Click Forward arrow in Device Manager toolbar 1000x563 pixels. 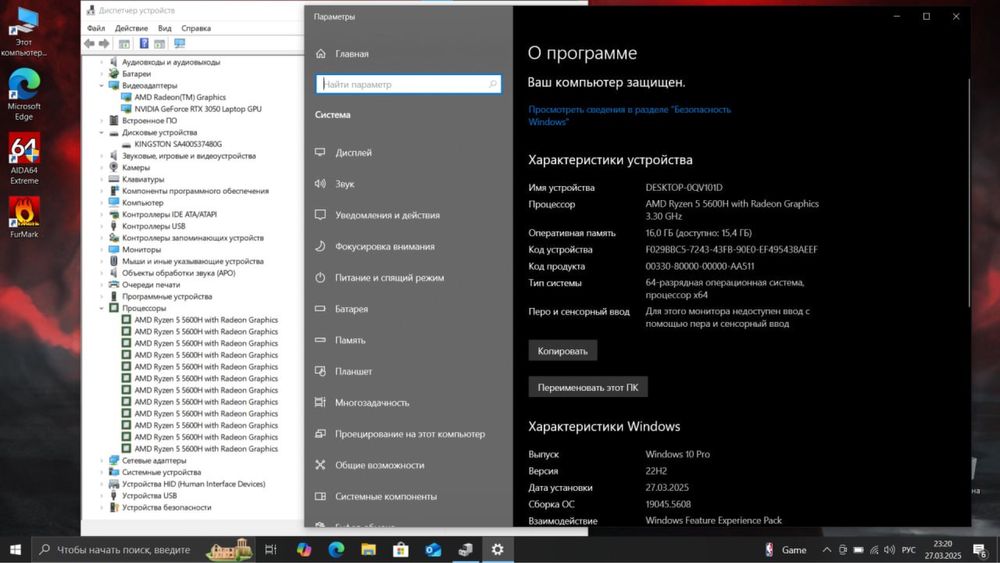pyautogui.click(x=104, y=43)
